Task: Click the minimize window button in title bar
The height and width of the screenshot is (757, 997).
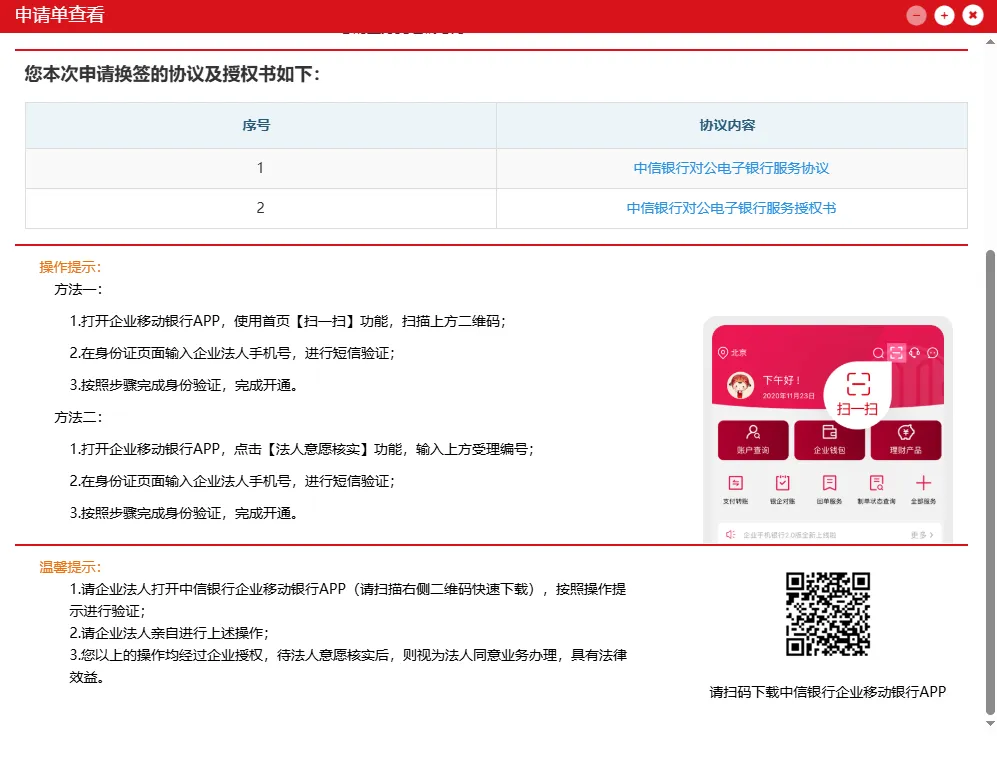Action: [916, 15]
